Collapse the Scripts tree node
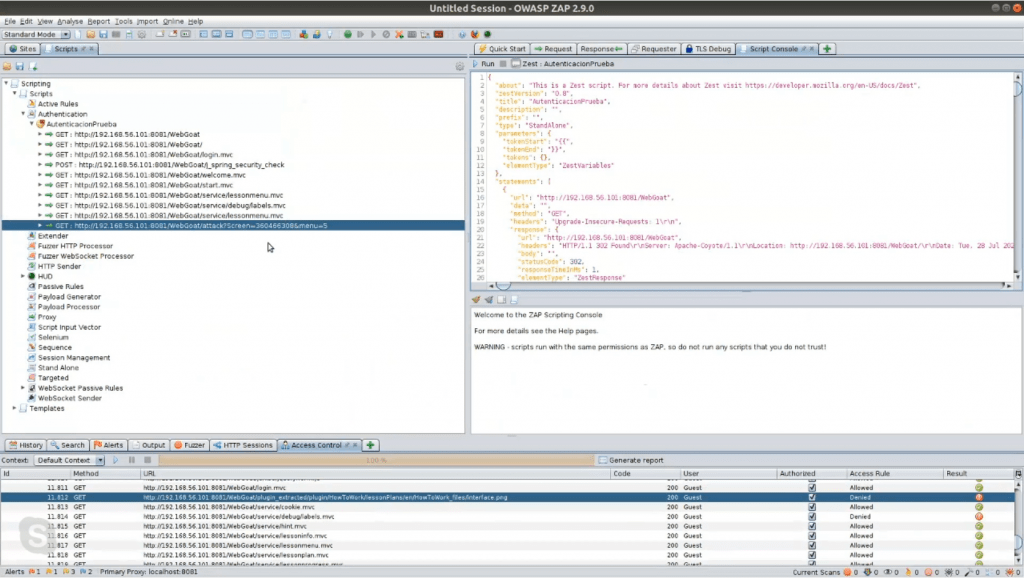 (x=15, y=94)
